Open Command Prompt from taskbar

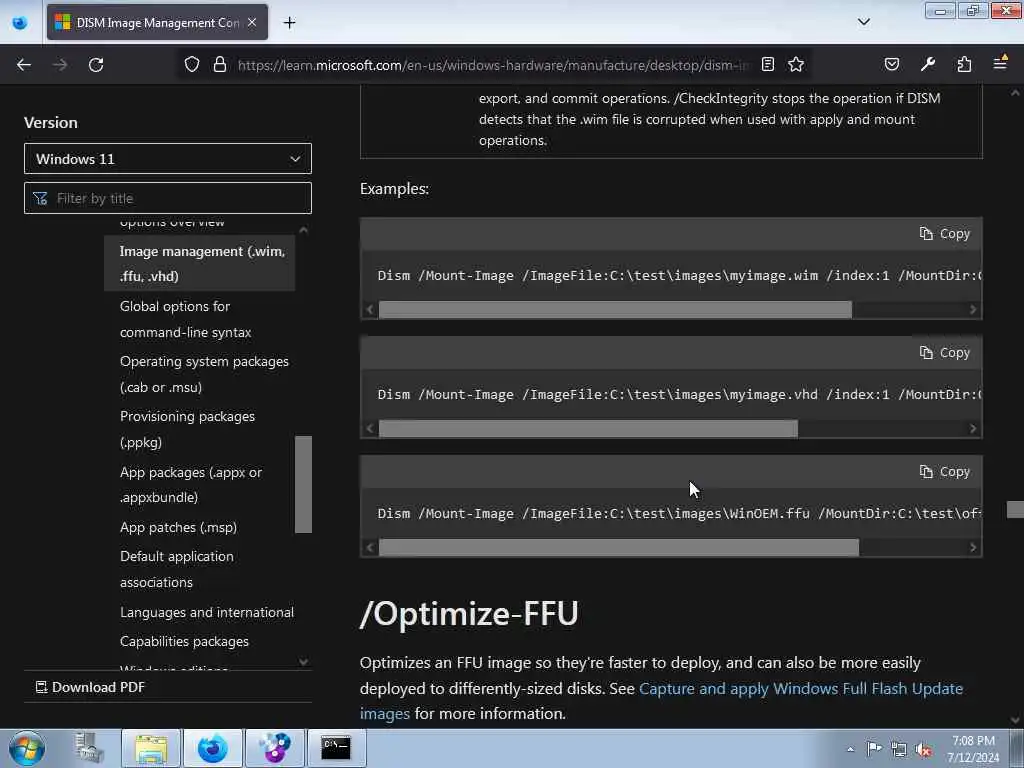336,748
